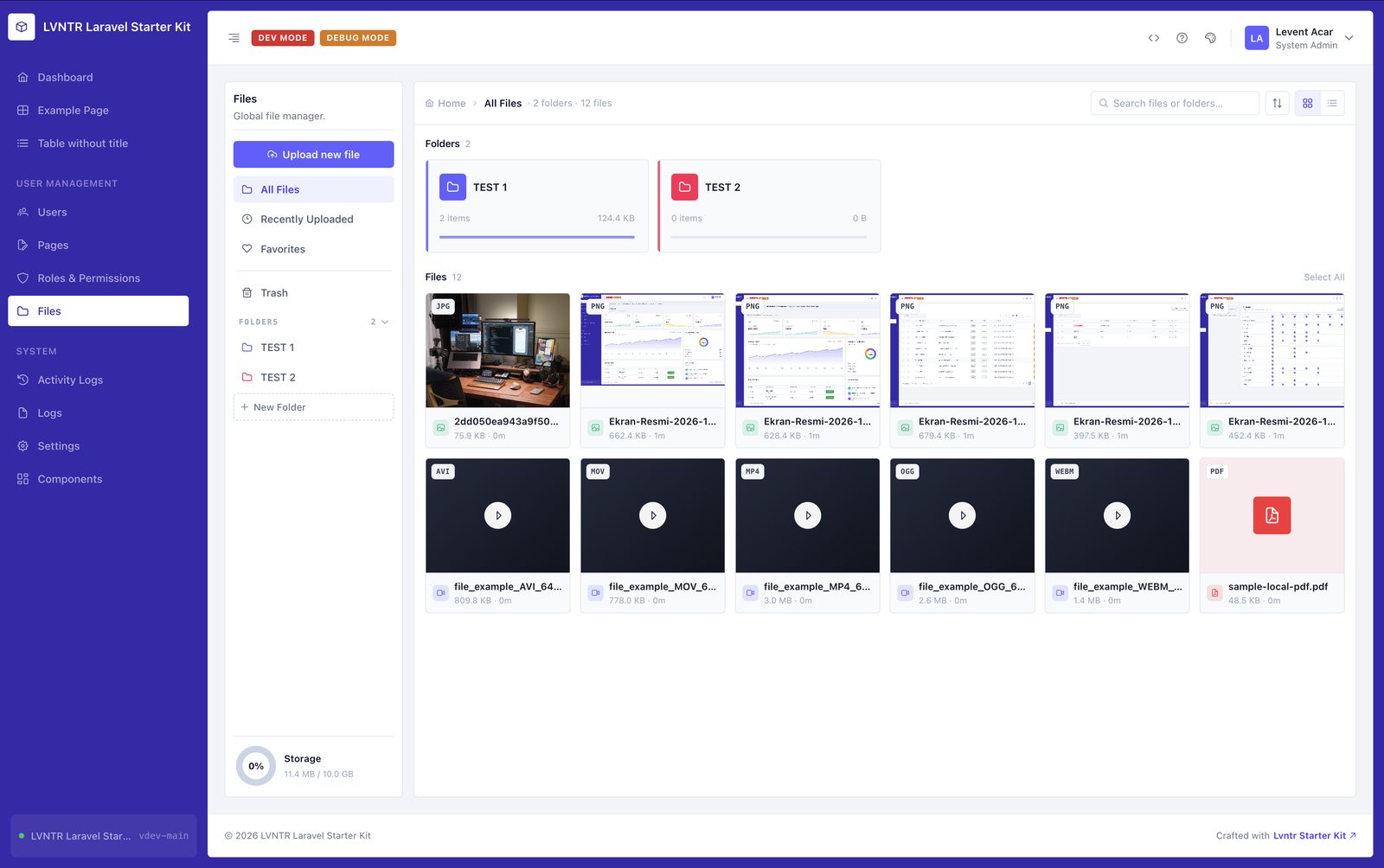Open TEST 1 in folders tree
Screen dimensions: 1384x868
point(313,348)
